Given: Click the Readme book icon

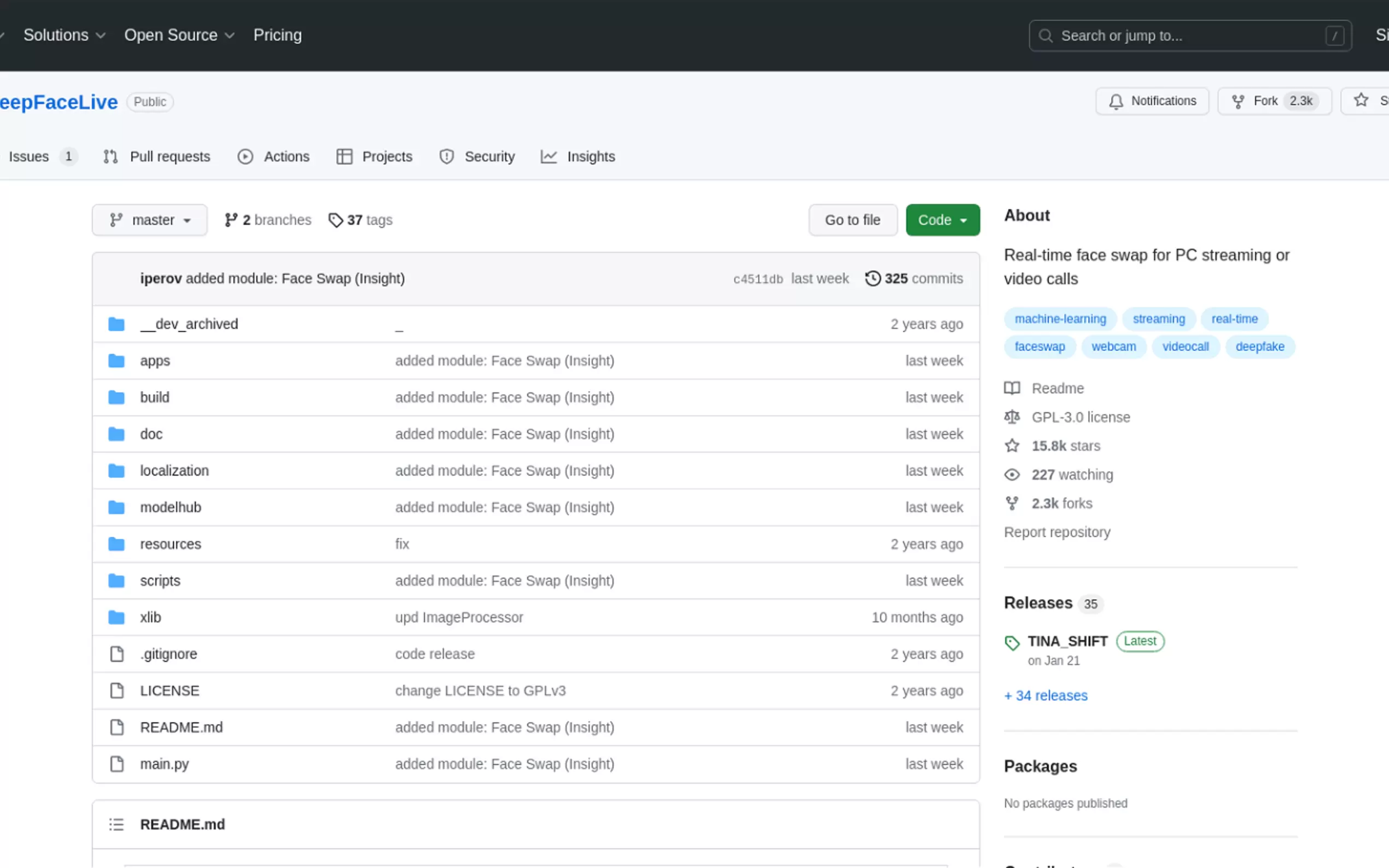Looking at the screenshot, I should [x=1012, y=388].
